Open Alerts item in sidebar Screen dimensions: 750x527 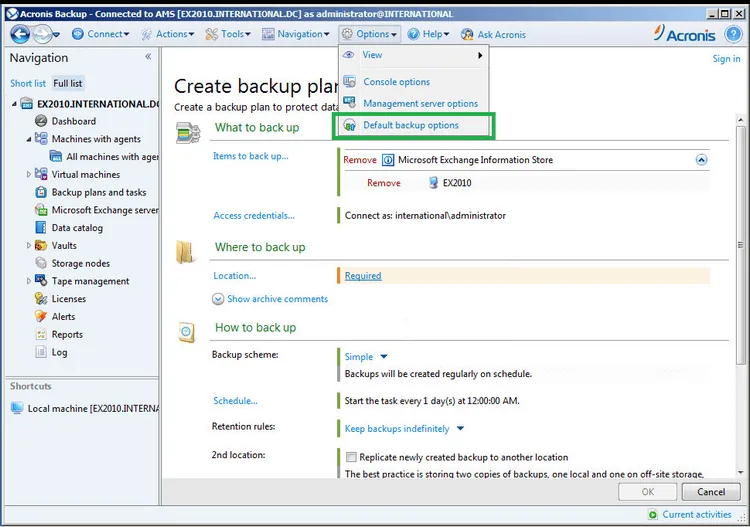click(x=63, y=317)
